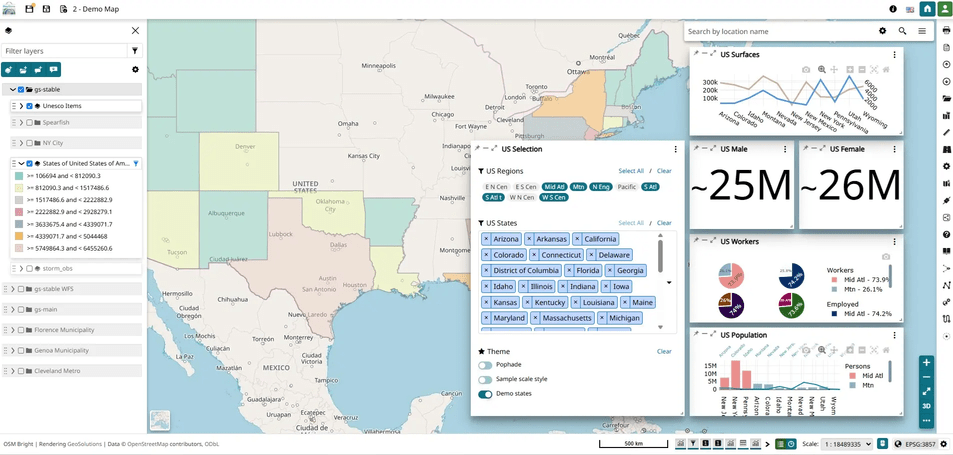The width and height of the screenshot is (953, 455).
Task: Click the add layer button in layer toolbar
Action: coord(9,69)
